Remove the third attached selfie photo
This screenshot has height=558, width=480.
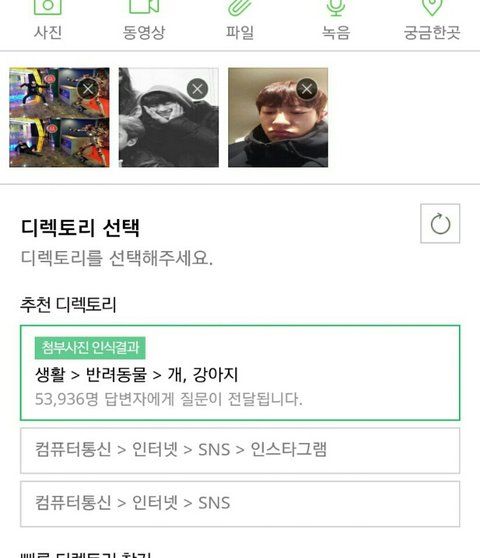307,89
